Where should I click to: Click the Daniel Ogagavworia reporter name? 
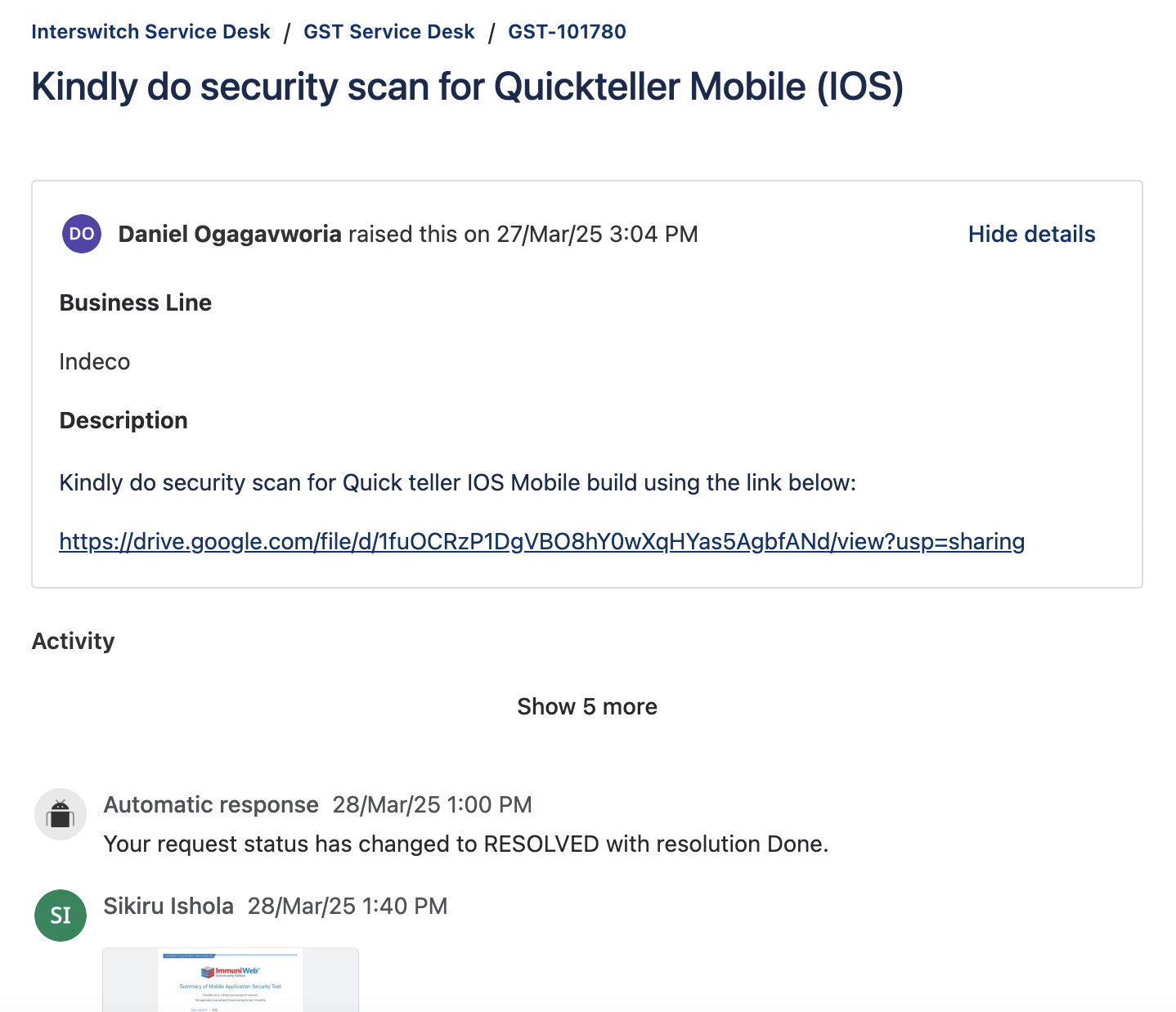coord(230,234)
